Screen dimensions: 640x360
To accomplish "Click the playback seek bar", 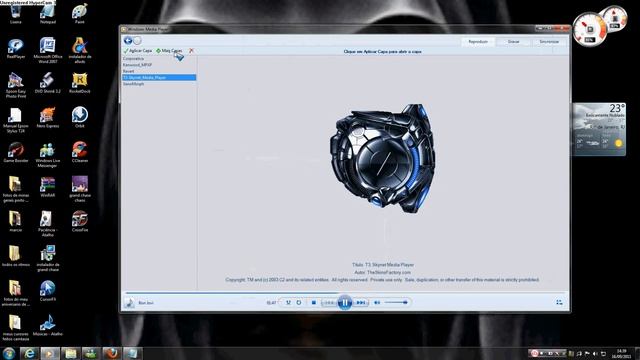I will click(345, 293).
